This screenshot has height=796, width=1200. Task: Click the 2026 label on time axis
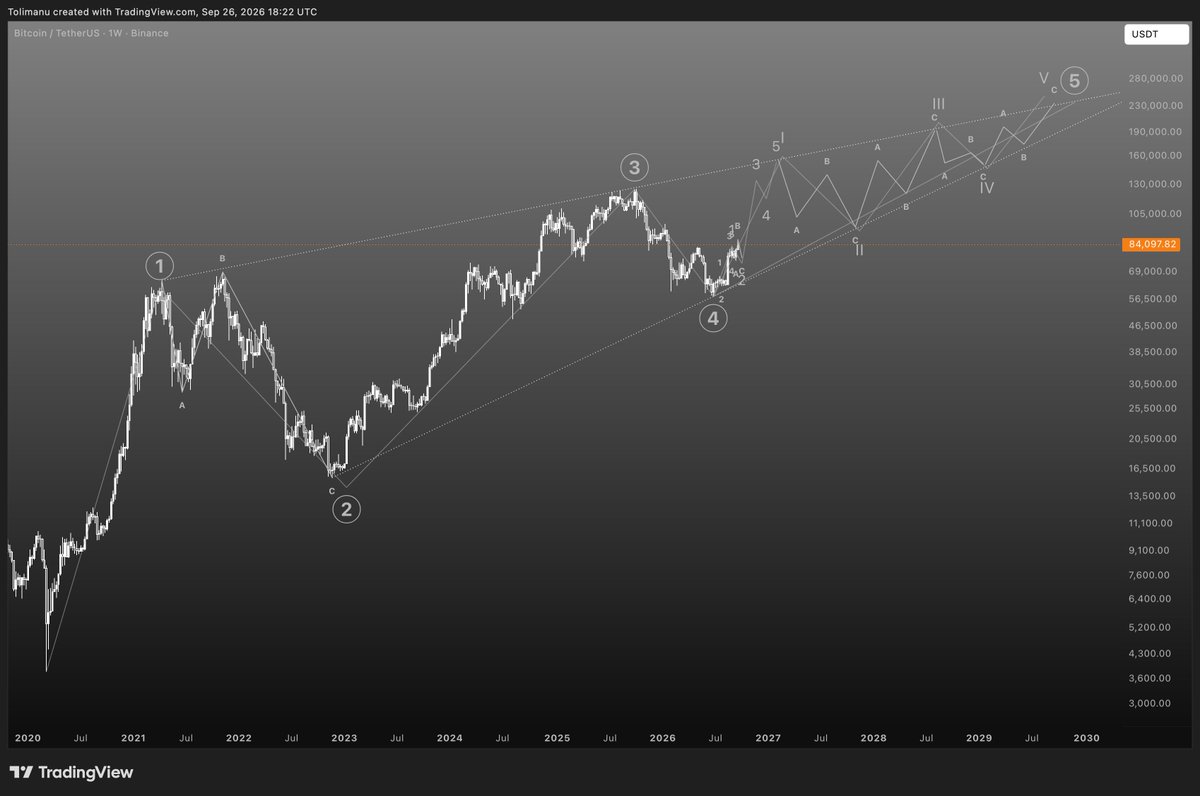[x=662, y=738]
